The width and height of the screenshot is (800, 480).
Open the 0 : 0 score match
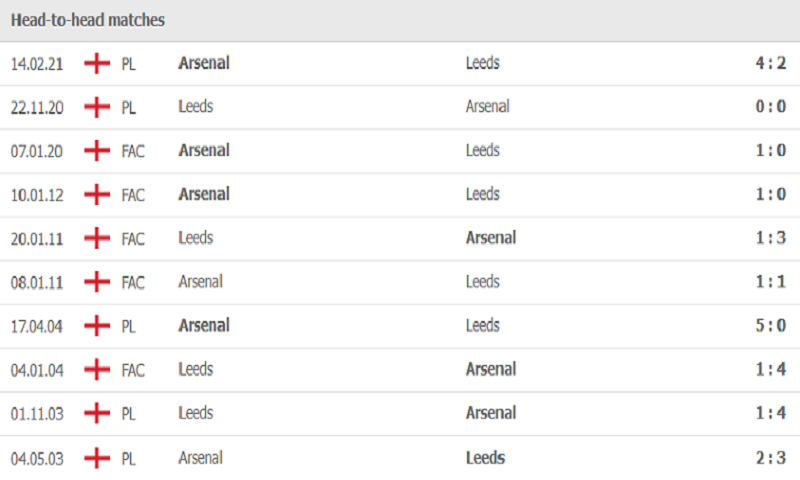click(x=770, y=107)
